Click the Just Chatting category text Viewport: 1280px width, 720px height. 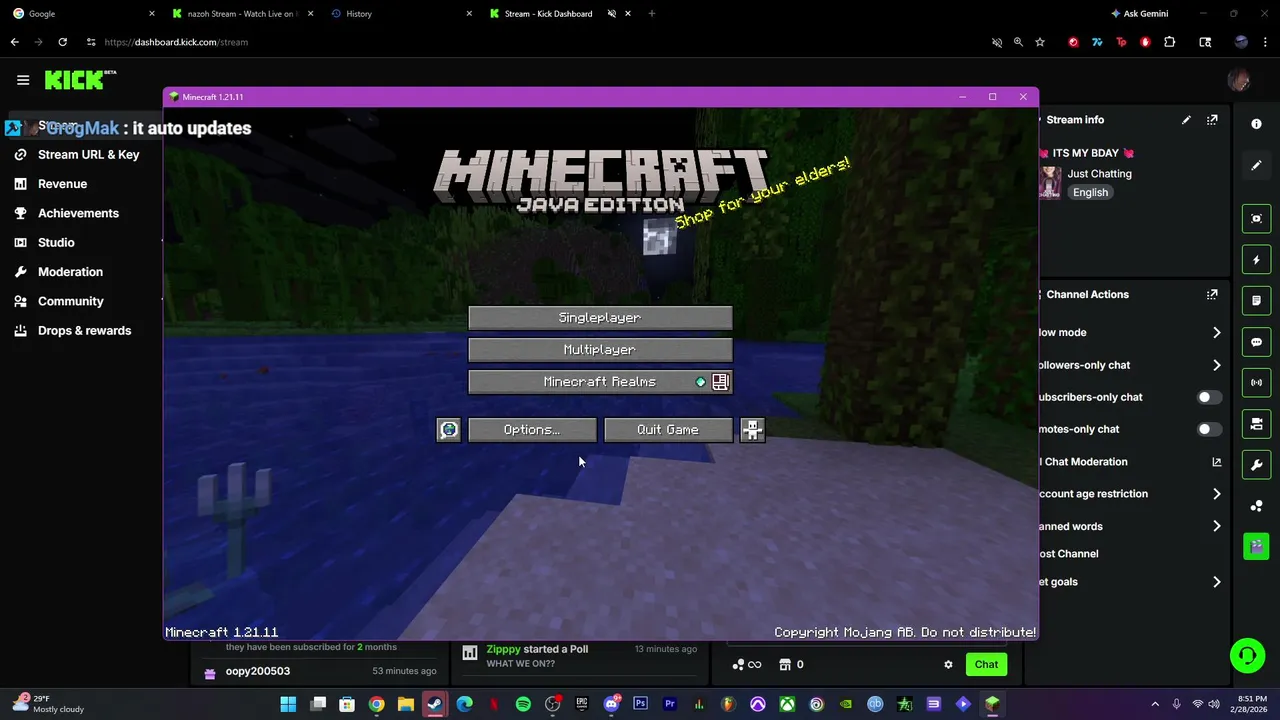pos(1099,174)
